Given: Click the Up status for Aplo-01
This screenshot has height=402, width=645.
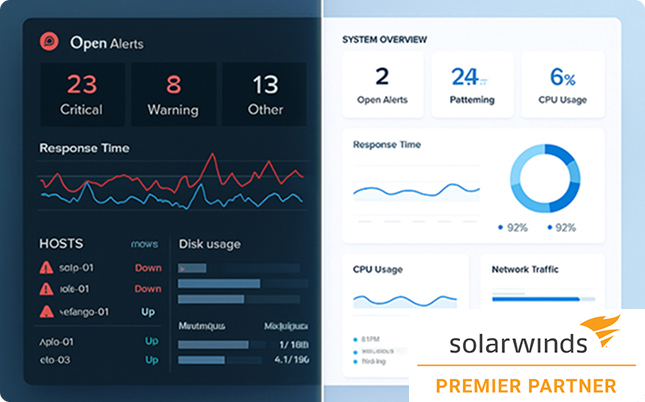Looking at the screenshot, I should pos(151,341).
